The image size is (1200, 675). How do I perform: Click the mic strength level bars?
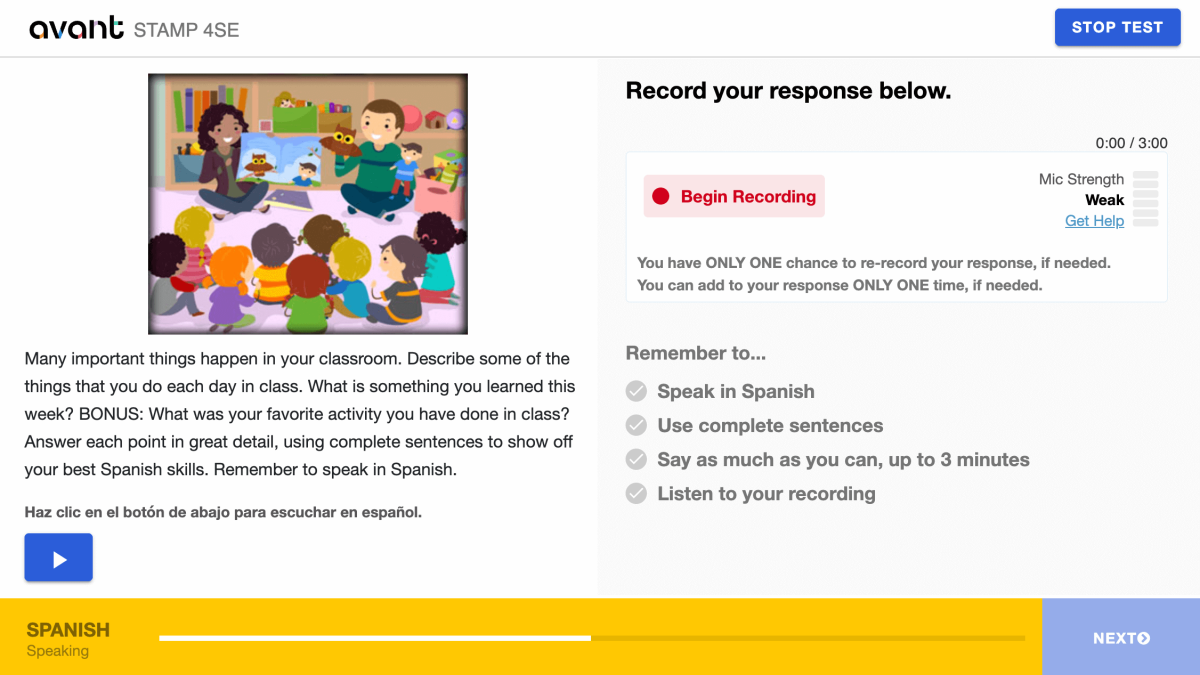coord(1145,199)
